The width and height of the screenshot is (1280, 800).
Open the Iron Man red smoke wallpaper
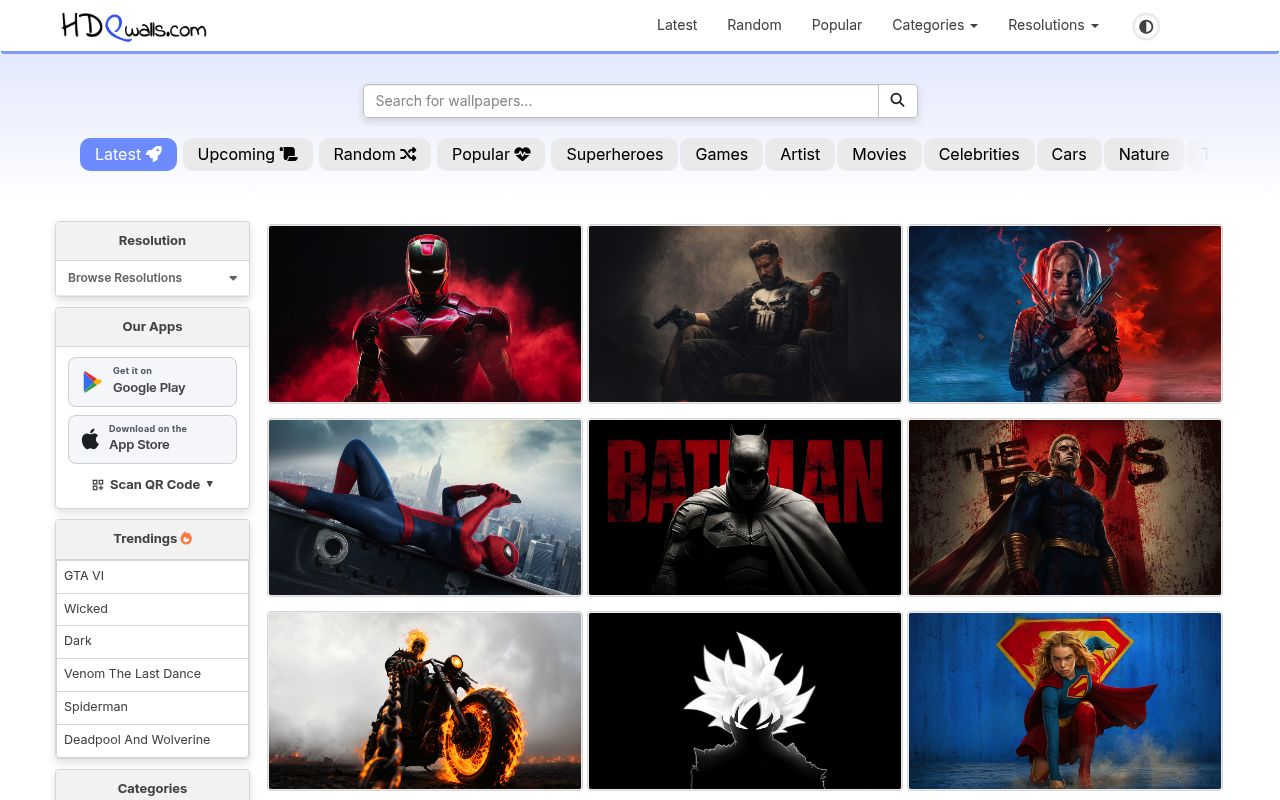pyautogui.click(x=425, y=314)
